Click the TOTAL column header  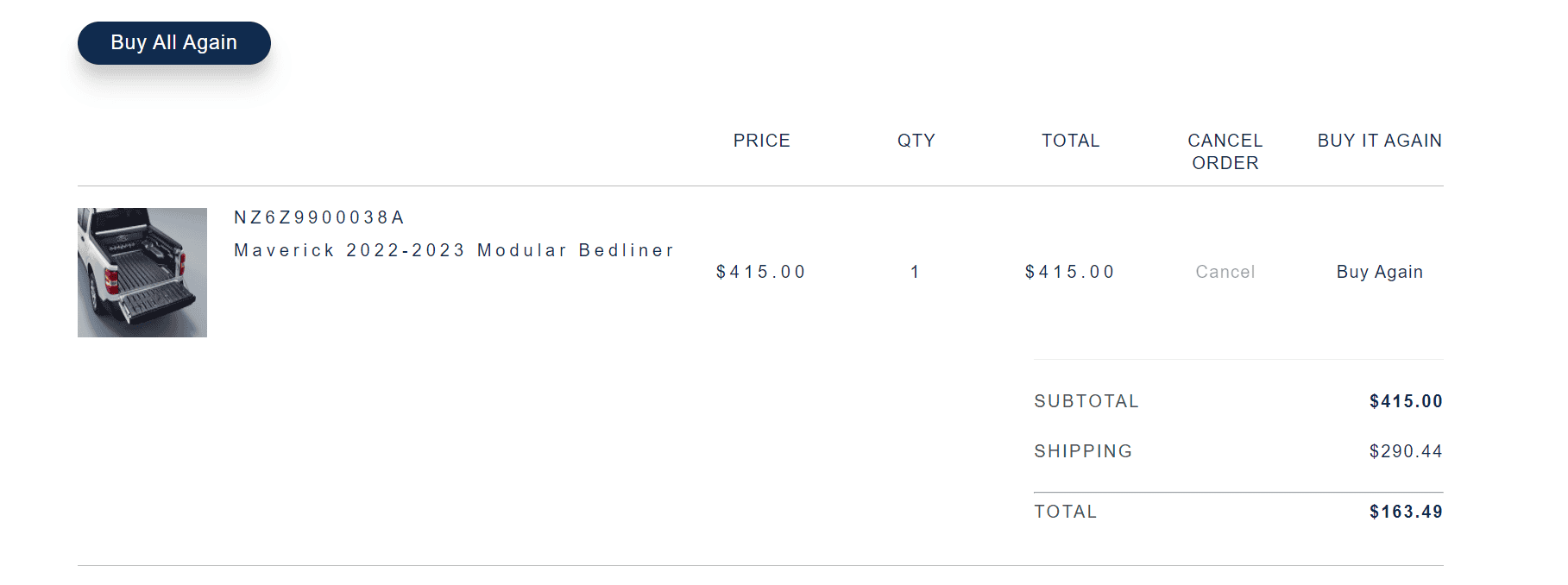(x=1070, y=141)
